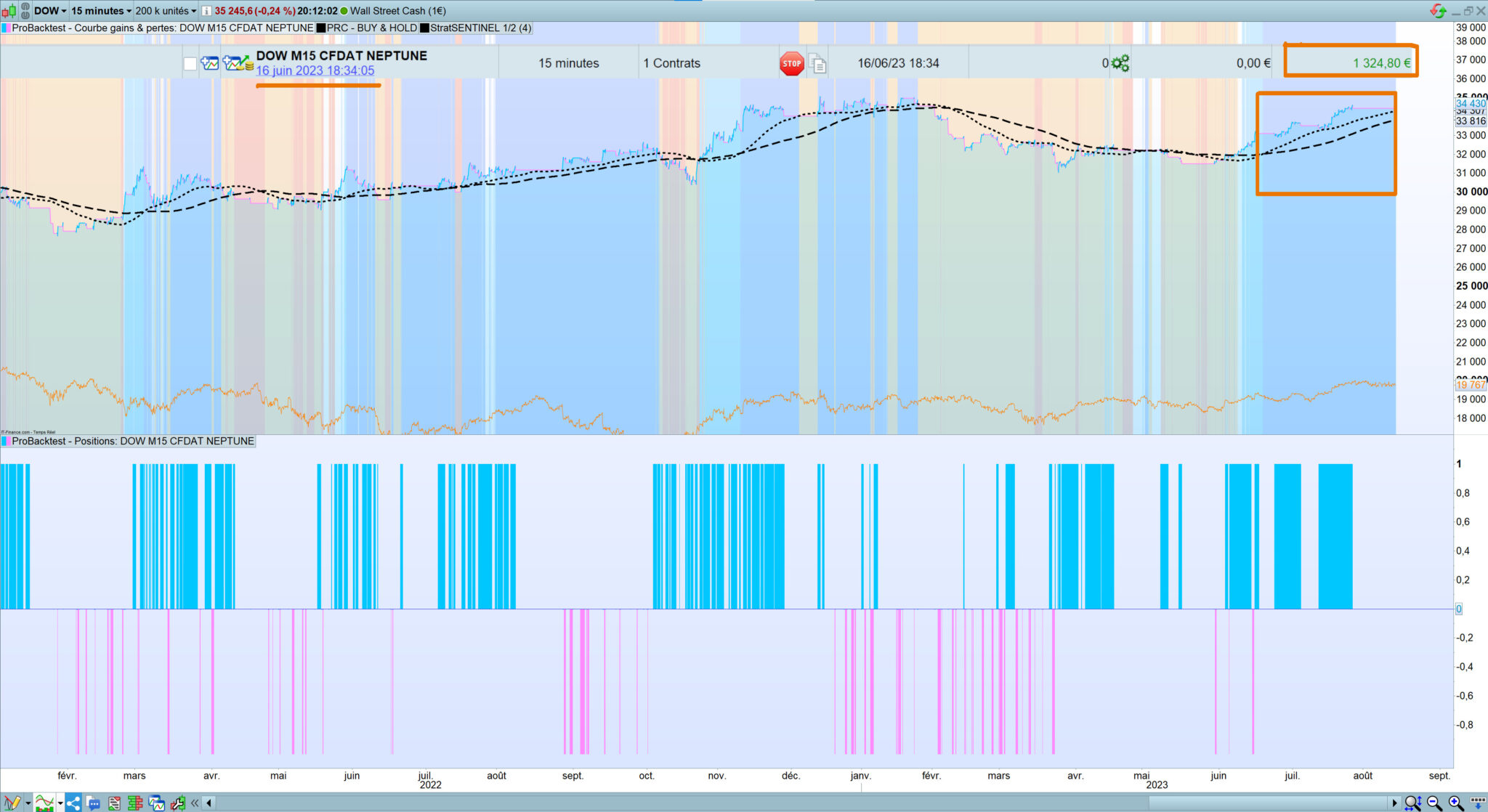This screenshot has width=1488, height=812.
Task: Open the chart comments chat icon
Action: (94, 803)
